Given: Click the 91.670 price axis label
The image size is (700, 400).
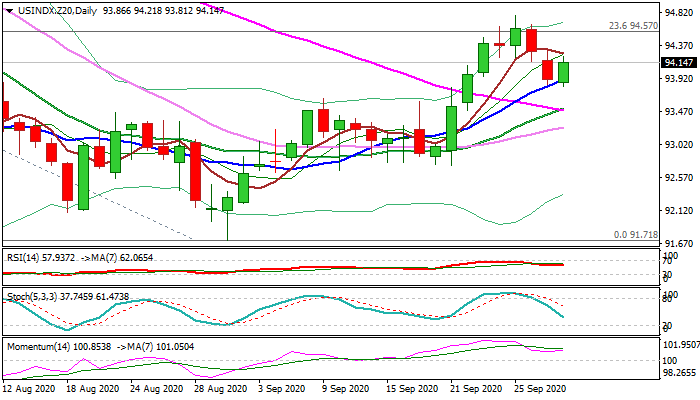Looking at the screenshot, I should (x=678, y=243).
